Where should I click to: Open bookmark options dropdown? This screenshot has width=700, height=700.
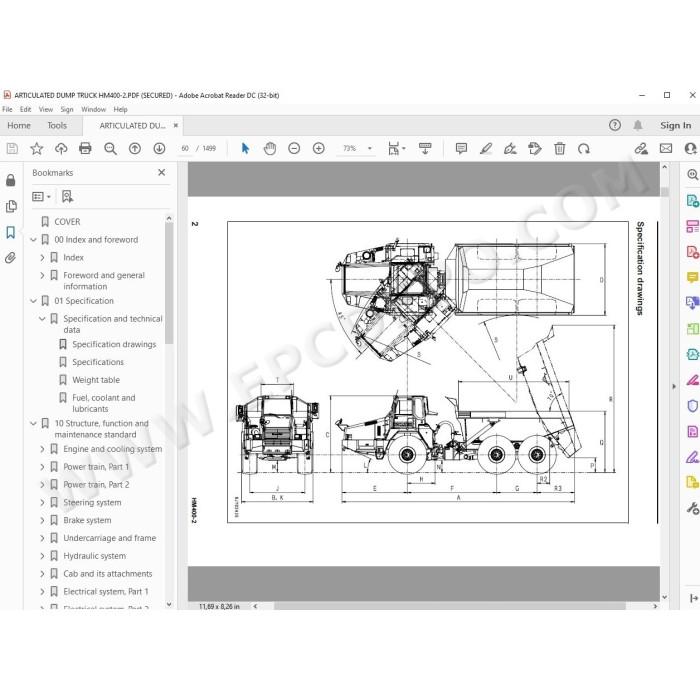click(x=41, y=196)
